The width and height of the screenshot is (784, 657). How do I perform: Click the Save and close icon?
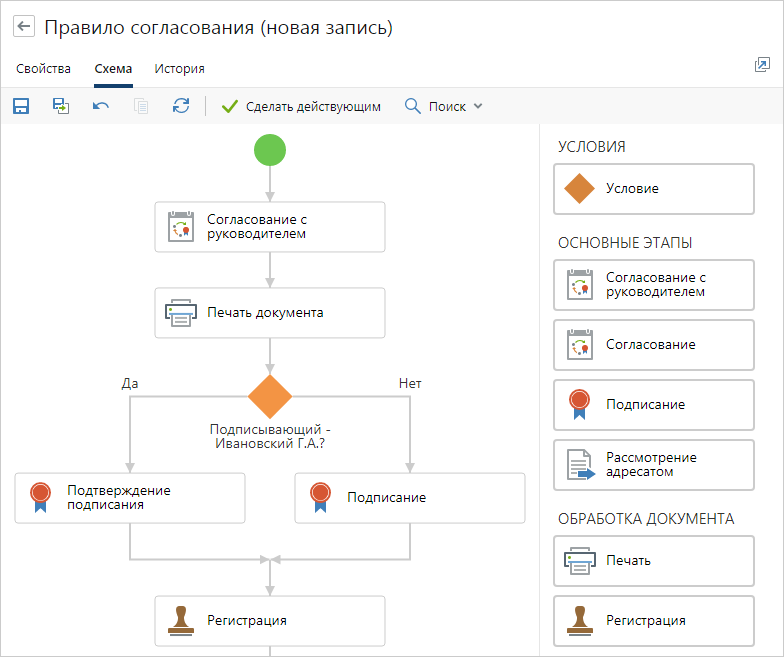coord(61,106)
